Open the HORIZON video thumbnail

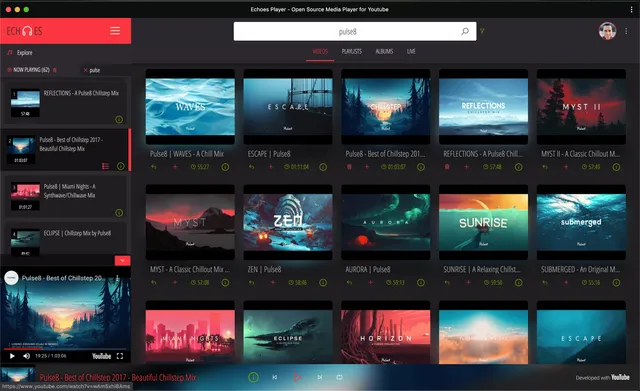tap(386, 333)
